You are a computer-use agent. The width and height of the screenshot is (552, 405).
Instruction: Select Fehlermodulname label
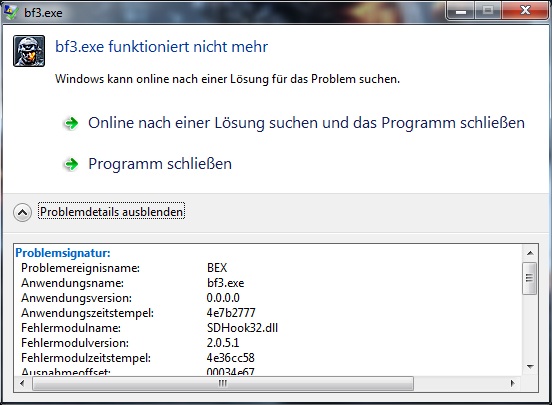(71, 328)
